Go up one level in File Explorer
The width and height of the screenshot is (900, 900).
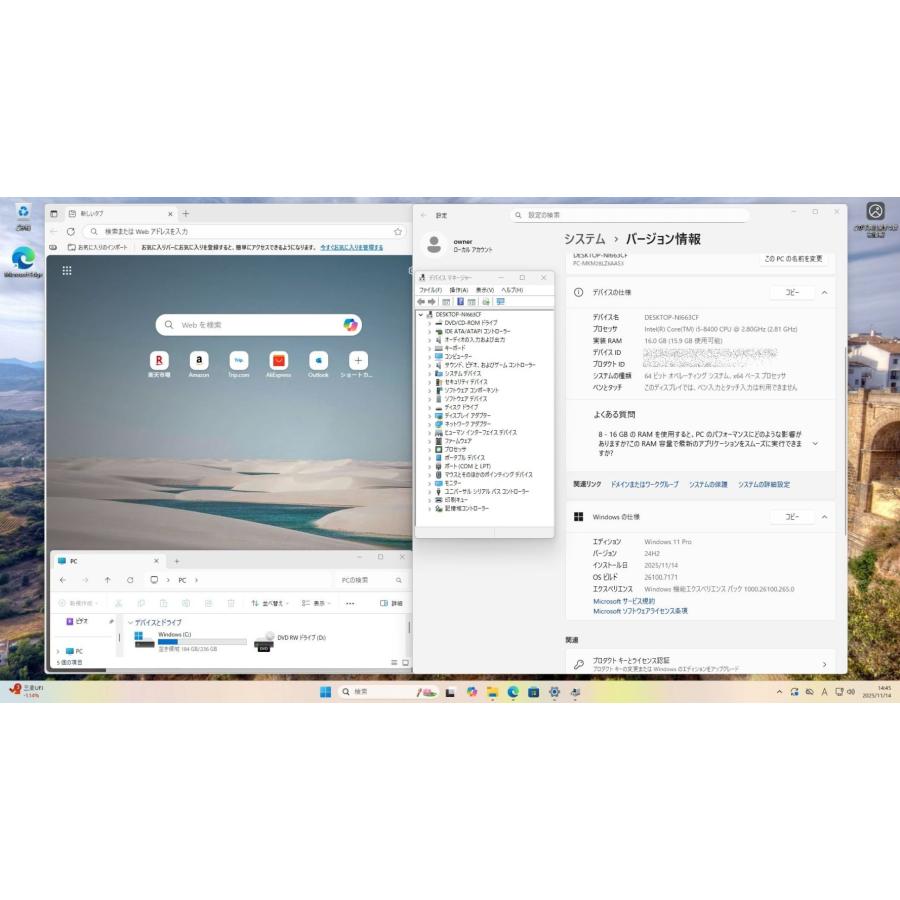click(107, 580)
